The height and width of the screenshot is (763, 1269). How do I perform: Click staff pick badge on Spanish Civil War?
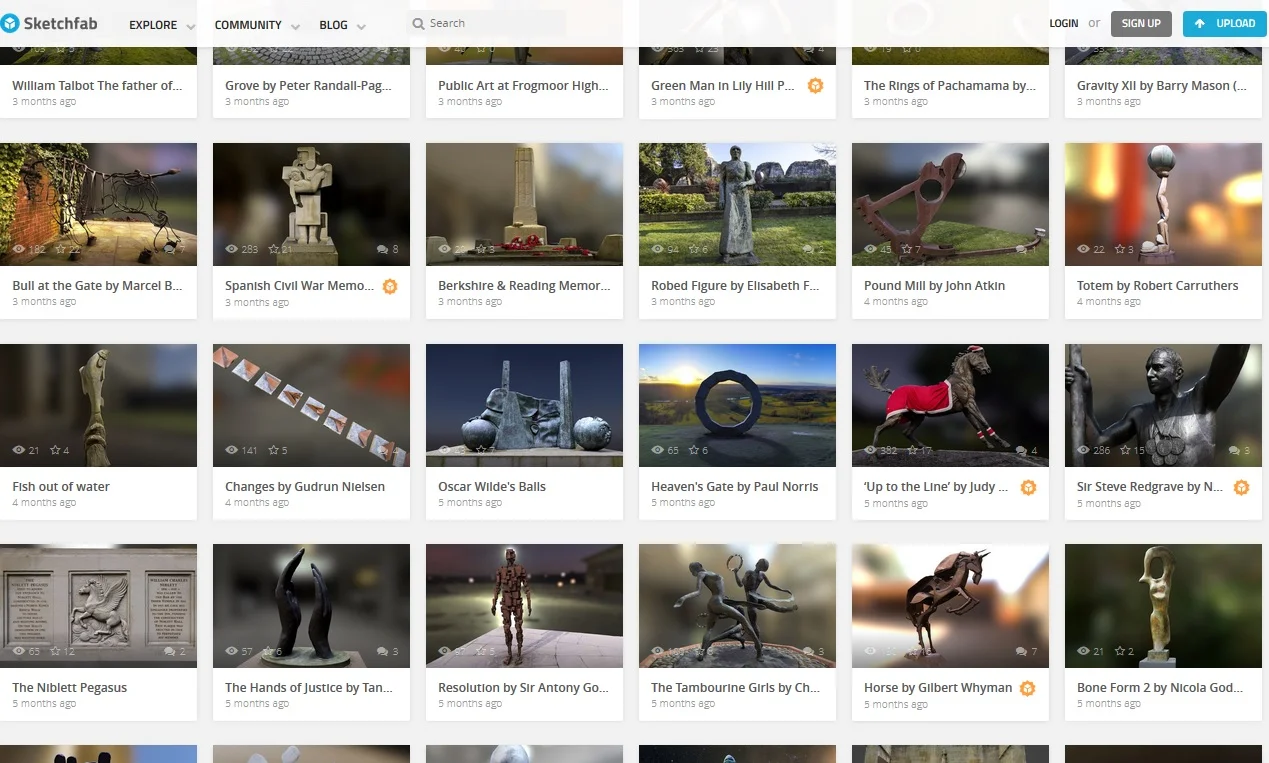[390, 286]
